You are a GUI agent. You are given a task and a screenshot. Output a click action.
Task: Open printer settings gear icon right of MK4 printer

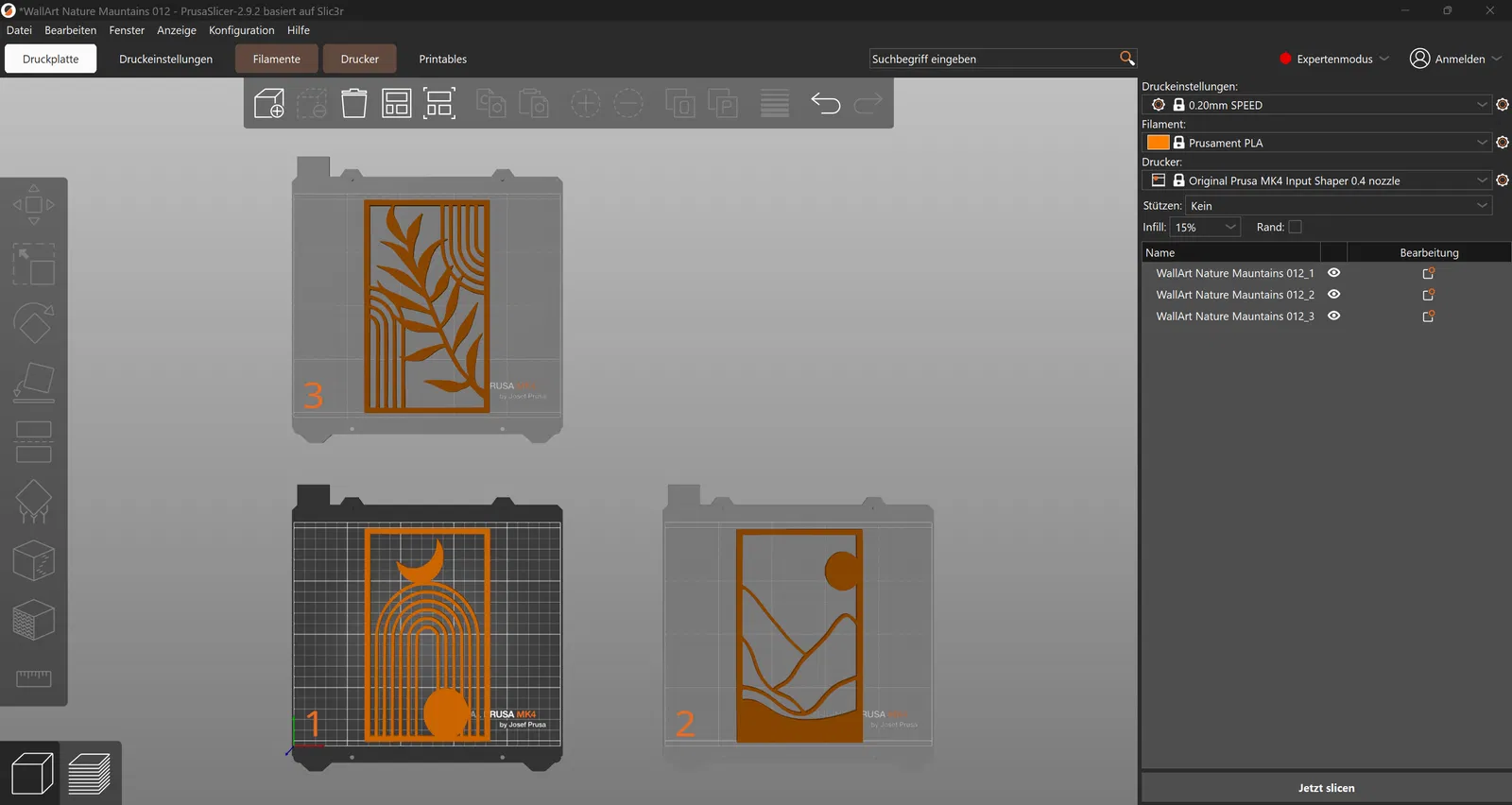click(x=1503, y=180)
